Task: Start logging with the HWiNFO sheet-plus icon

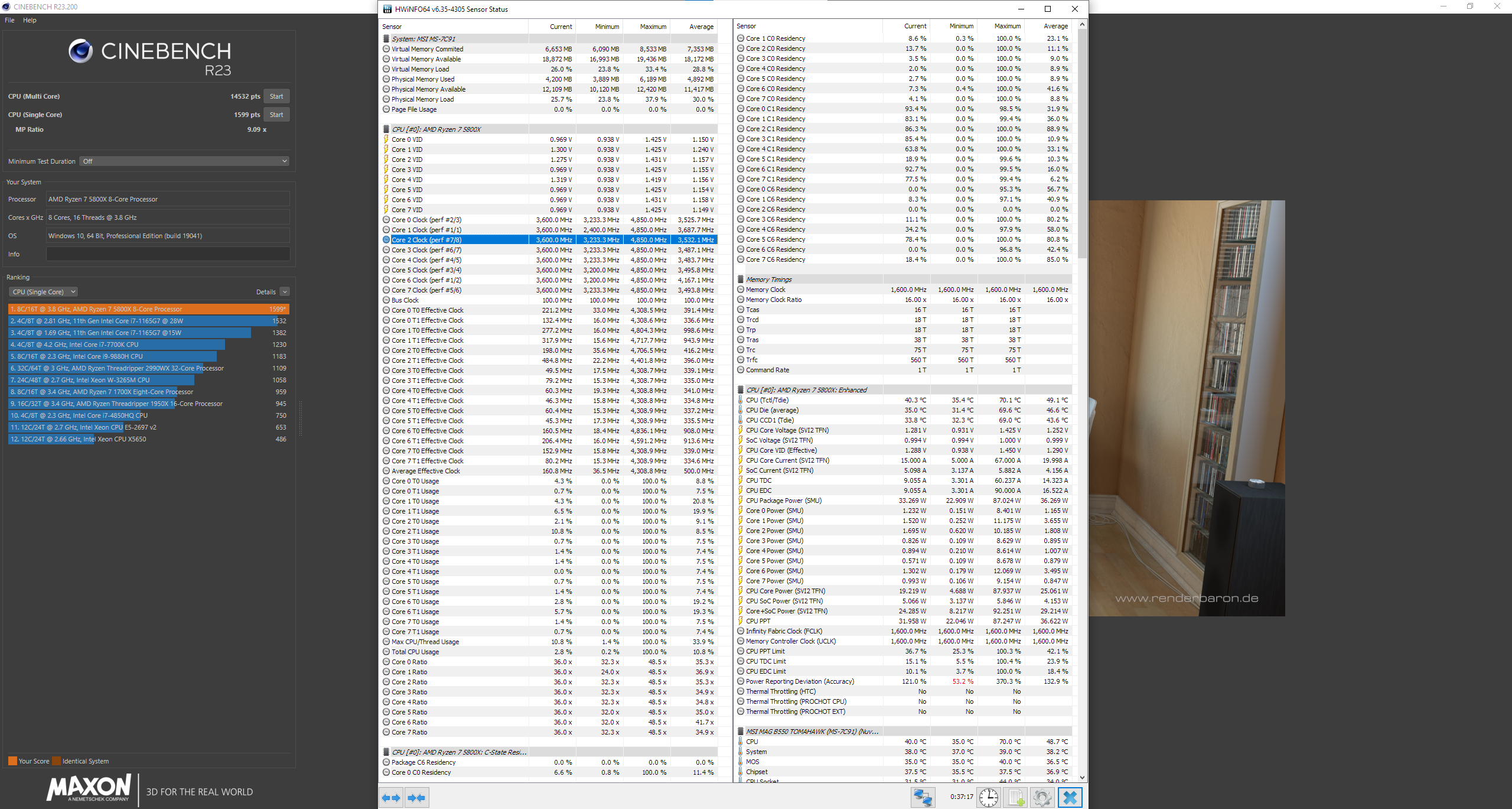Action: pos(1016,797)
